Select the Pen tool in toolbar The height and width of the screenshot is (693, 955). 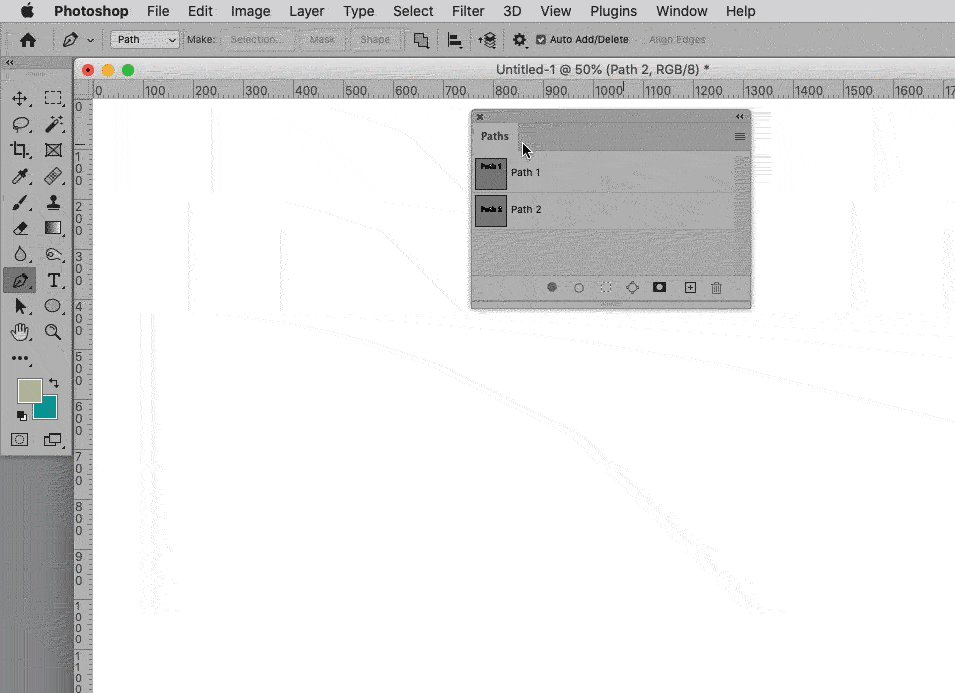pyautogui.click(x=19, y=281)
